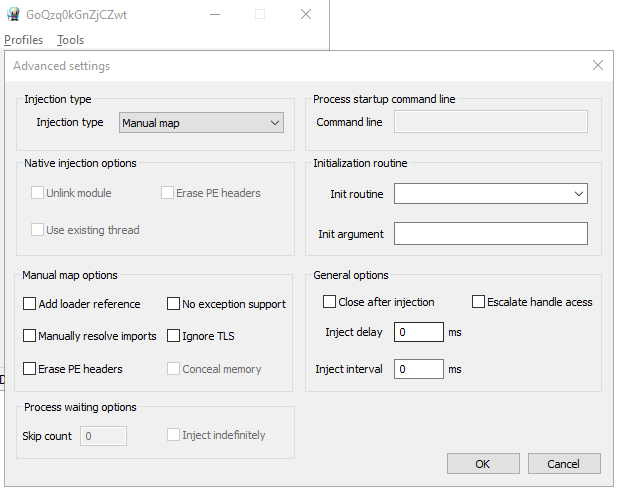Click the Inject interval field
617x490 pixels.
coord(418,369)
